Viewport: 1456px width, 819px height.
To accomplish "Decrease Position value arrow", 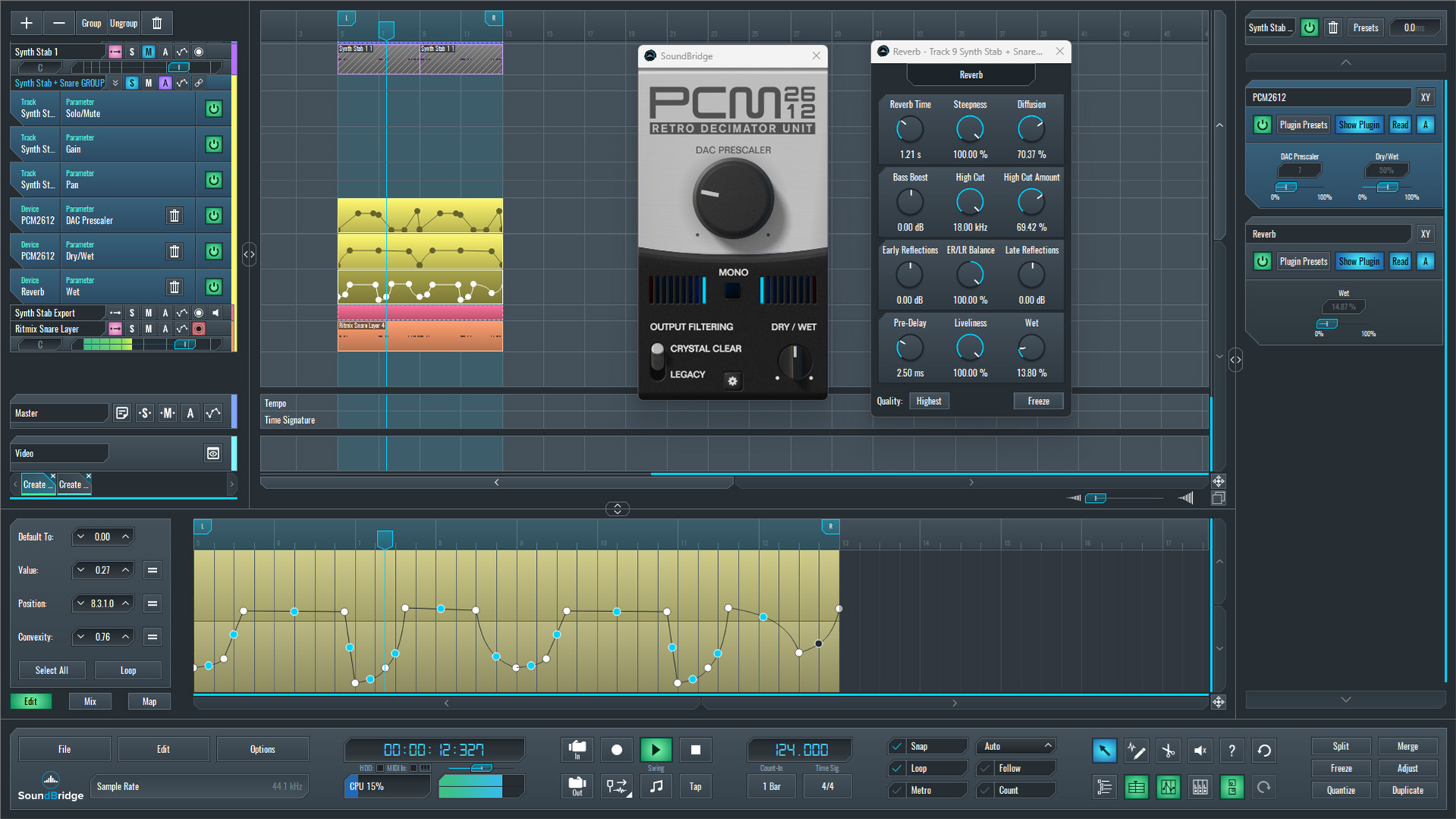I will 80,604.
